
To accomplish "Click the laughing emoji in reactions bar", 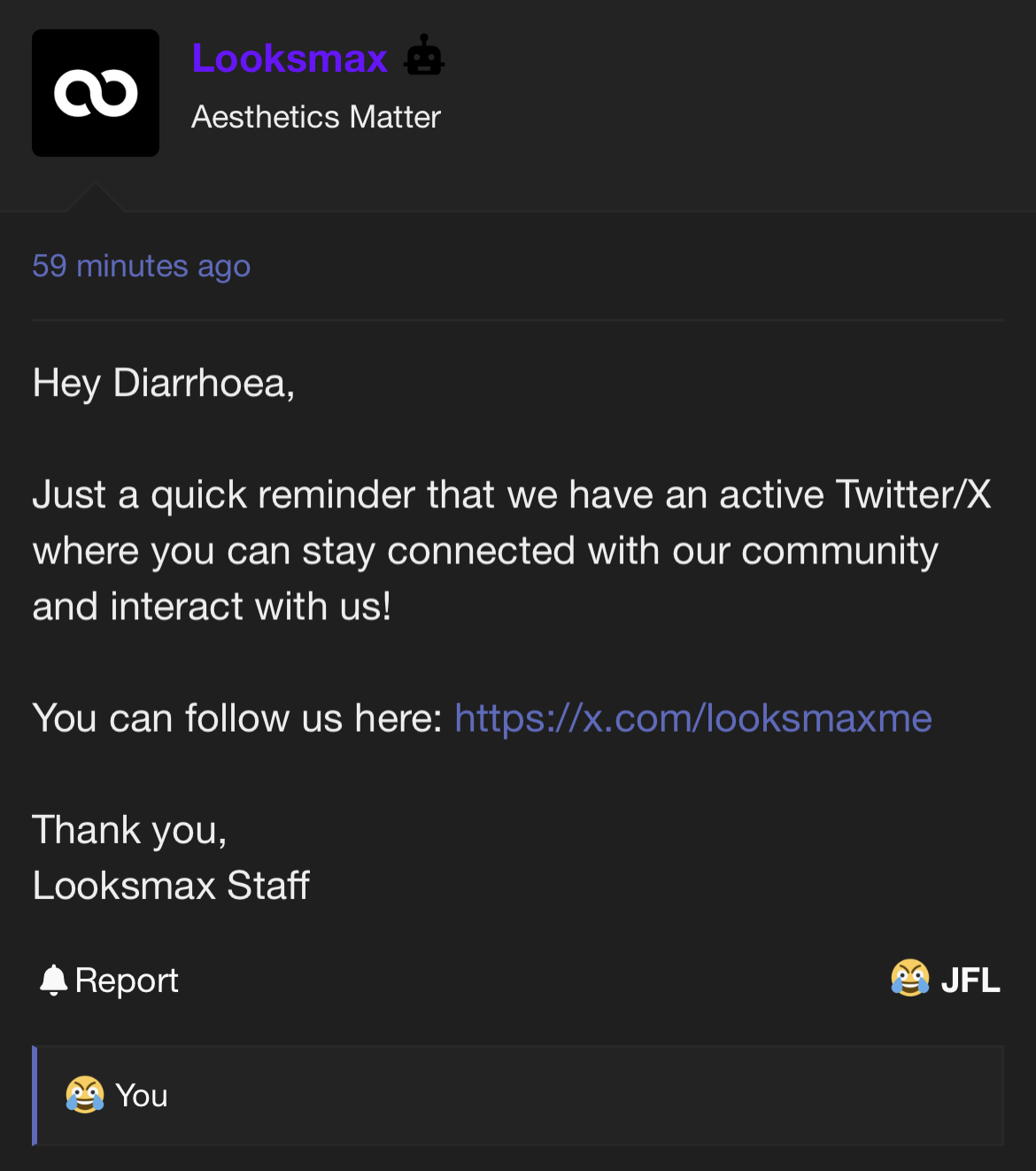I will [85, 1095].
